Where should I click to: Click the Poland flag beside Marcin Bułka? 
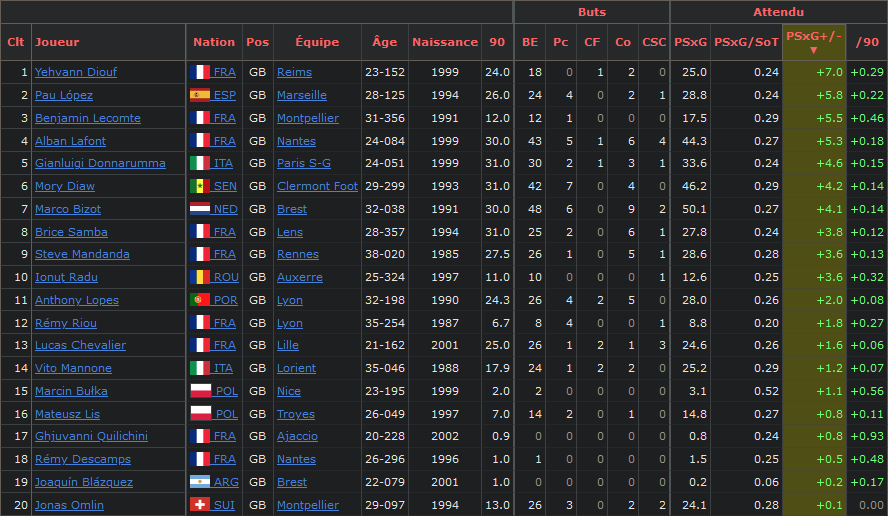point(201,391)
